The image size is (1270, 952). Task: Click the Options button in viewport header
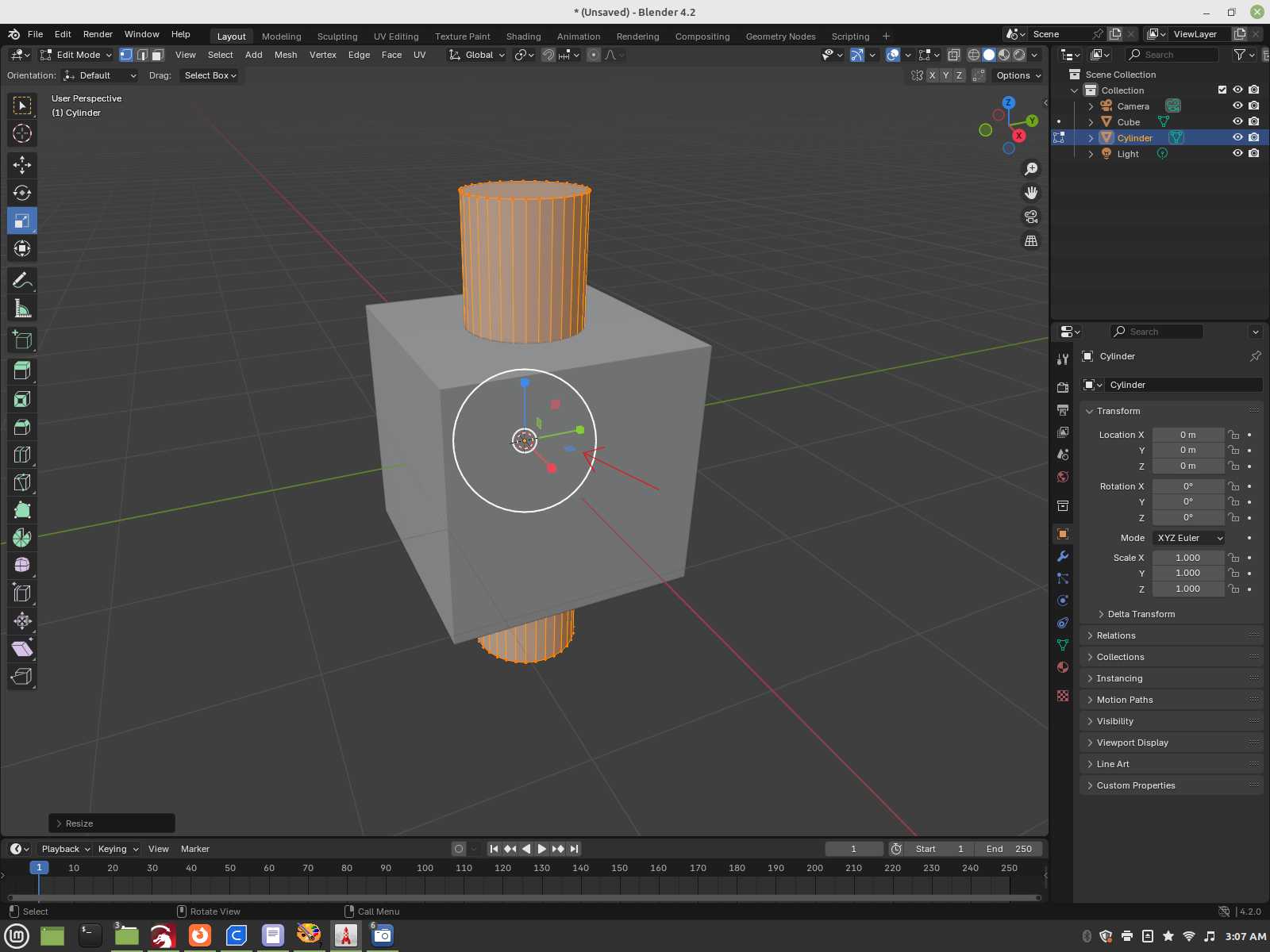1018,75
